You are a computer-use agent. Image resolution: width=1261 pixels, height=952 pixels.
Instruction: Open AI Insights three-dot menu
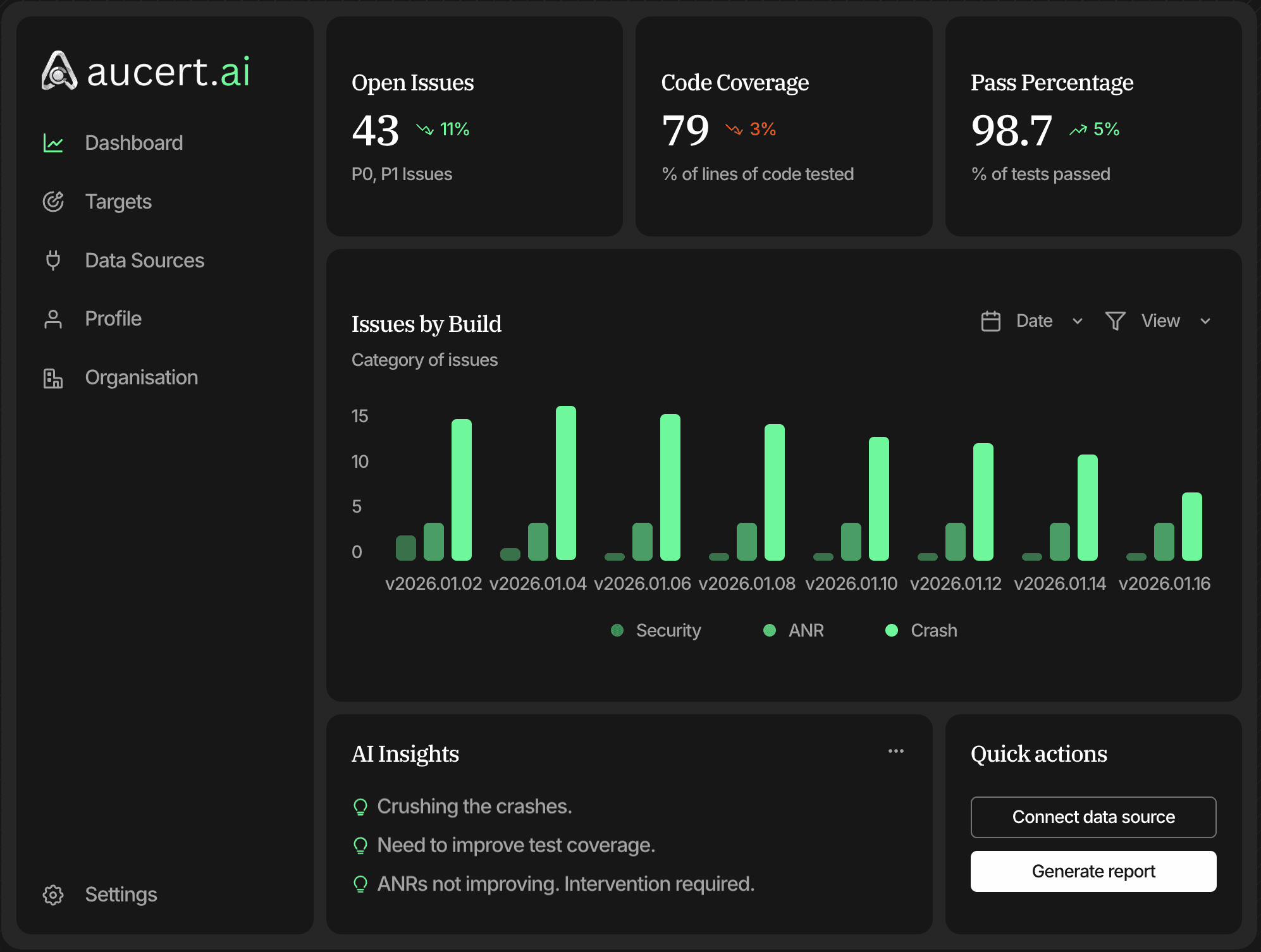click(895, 751)
